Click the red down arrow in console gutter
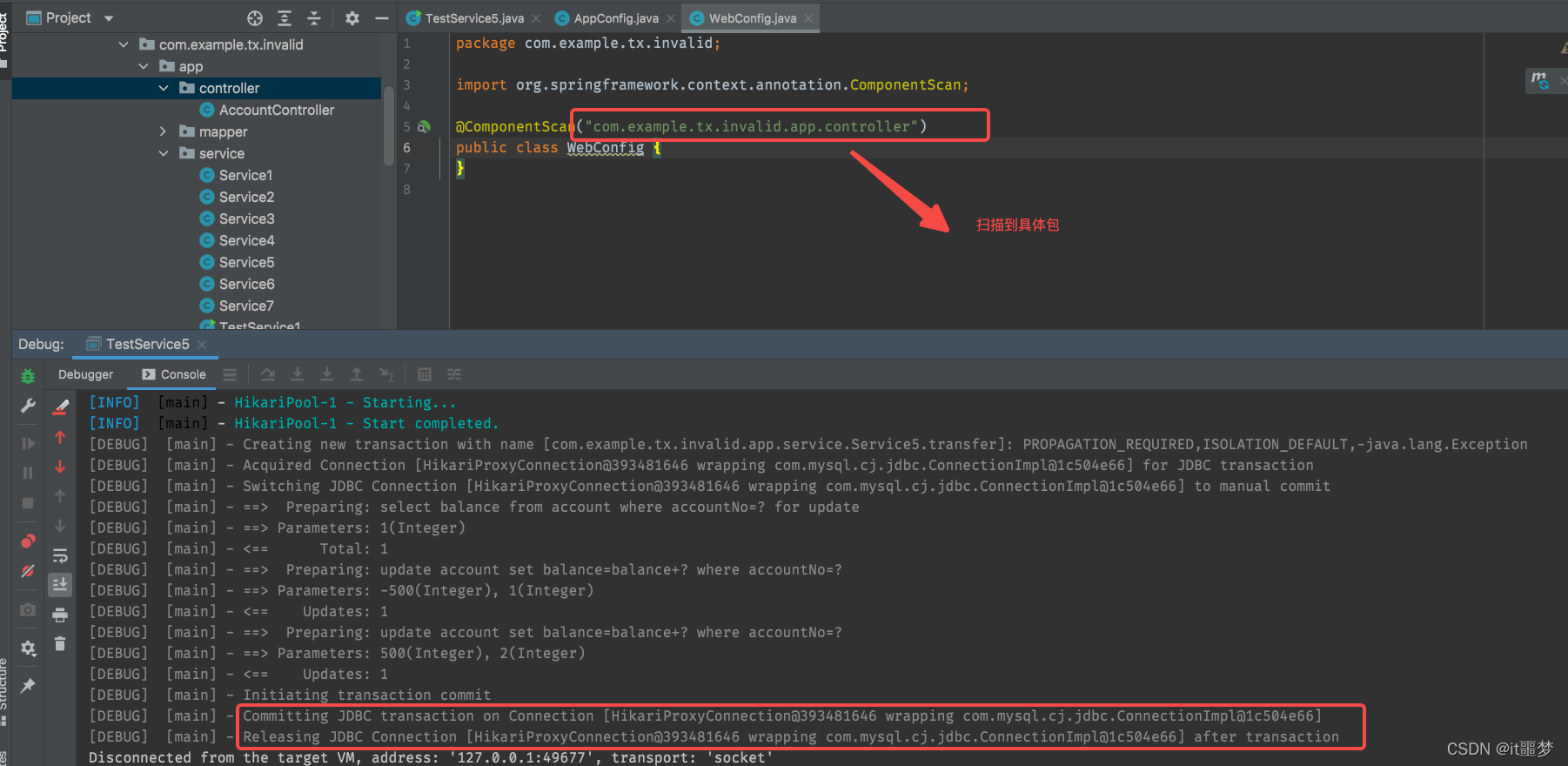This screenshot has height=766, width=1568. click(60, 467)
